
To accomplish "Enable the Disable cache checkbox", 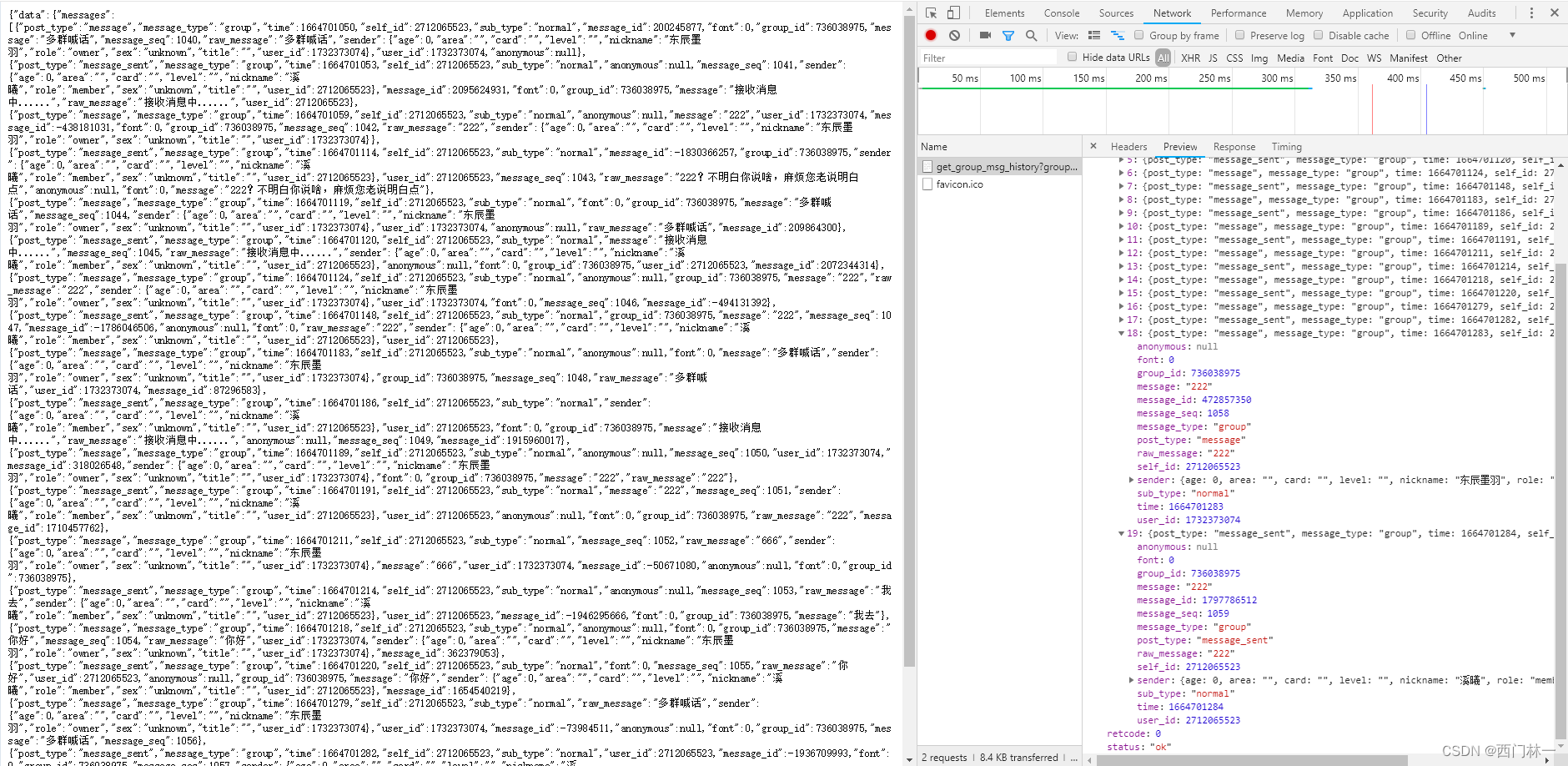I will (1319, 35).
